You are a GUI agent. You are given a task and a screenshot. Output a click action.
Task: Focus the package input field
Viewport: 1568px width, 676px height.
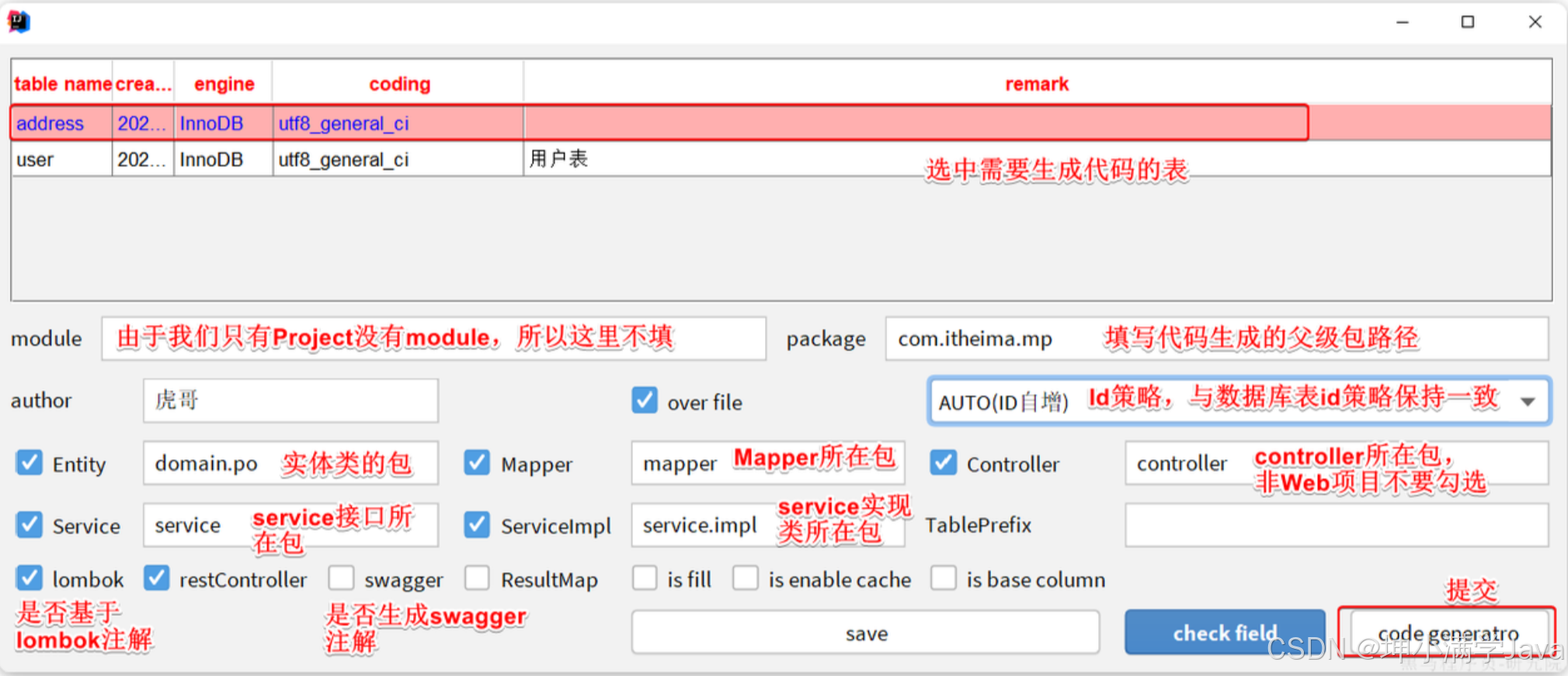(x=1217, y=338)
